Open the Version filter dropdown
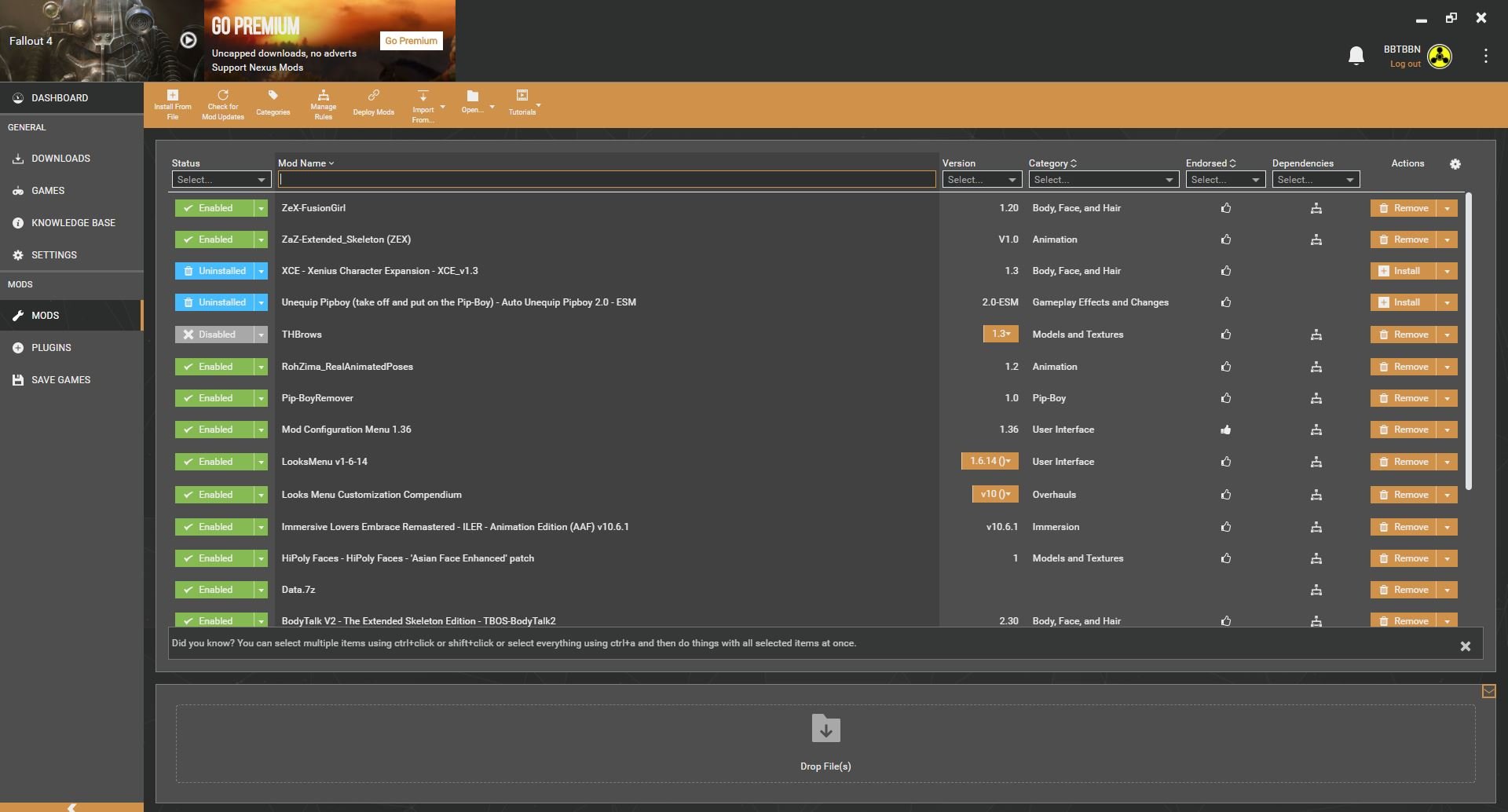Image resolution: width=1508 pixels, height=812 pixels. 982,180
